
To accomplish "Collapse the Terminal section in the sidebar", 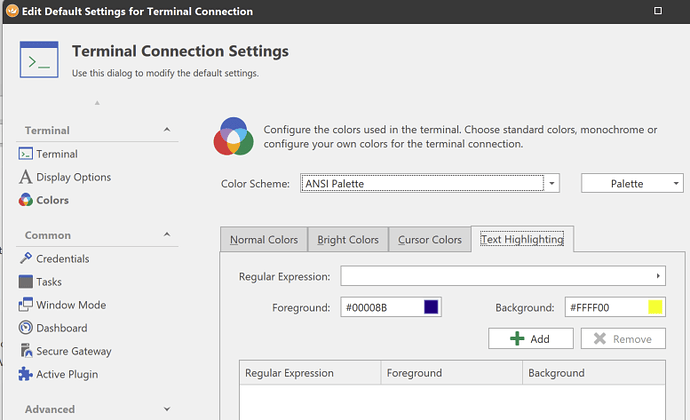I will 167,130.
